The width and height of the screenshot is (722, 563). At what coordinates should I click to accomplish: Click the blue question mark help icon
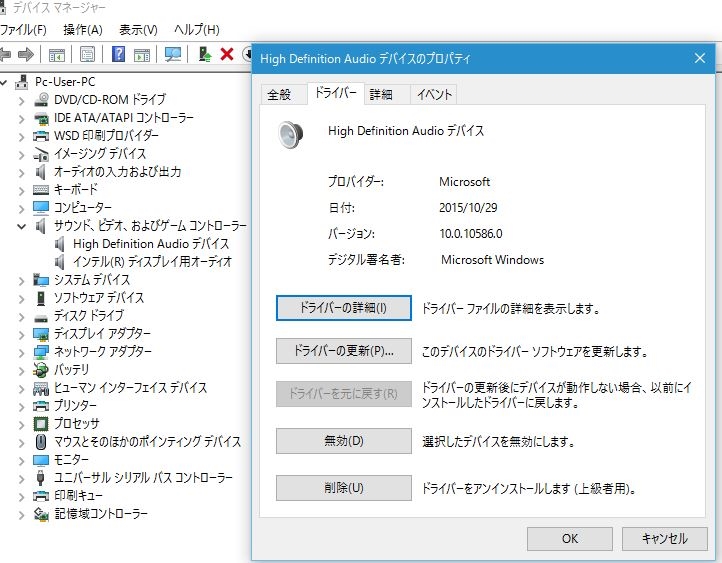[x=118, y=54]
